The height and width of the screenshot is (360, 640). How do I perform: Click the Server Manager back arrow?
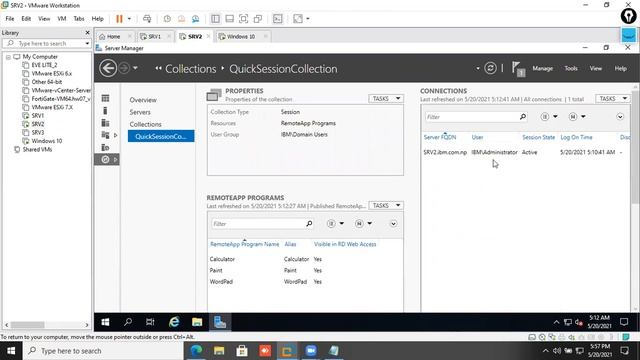coord(108,68)
